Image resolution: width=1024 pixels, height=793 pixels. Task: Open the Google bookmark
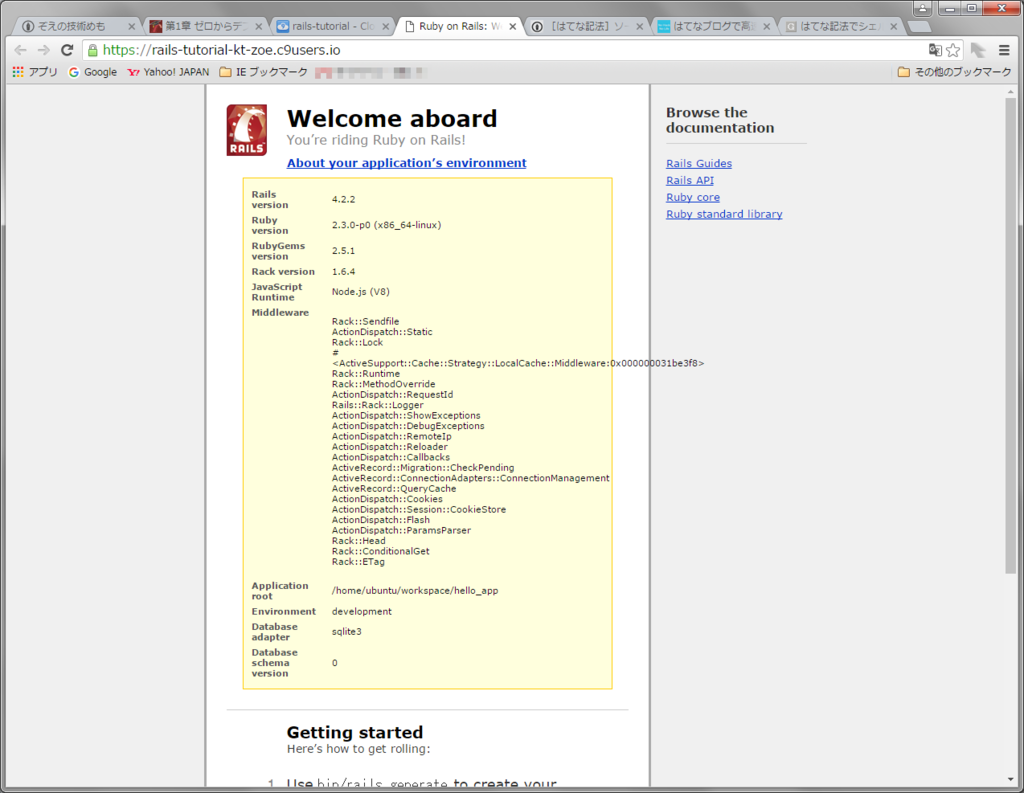point(93,72)
